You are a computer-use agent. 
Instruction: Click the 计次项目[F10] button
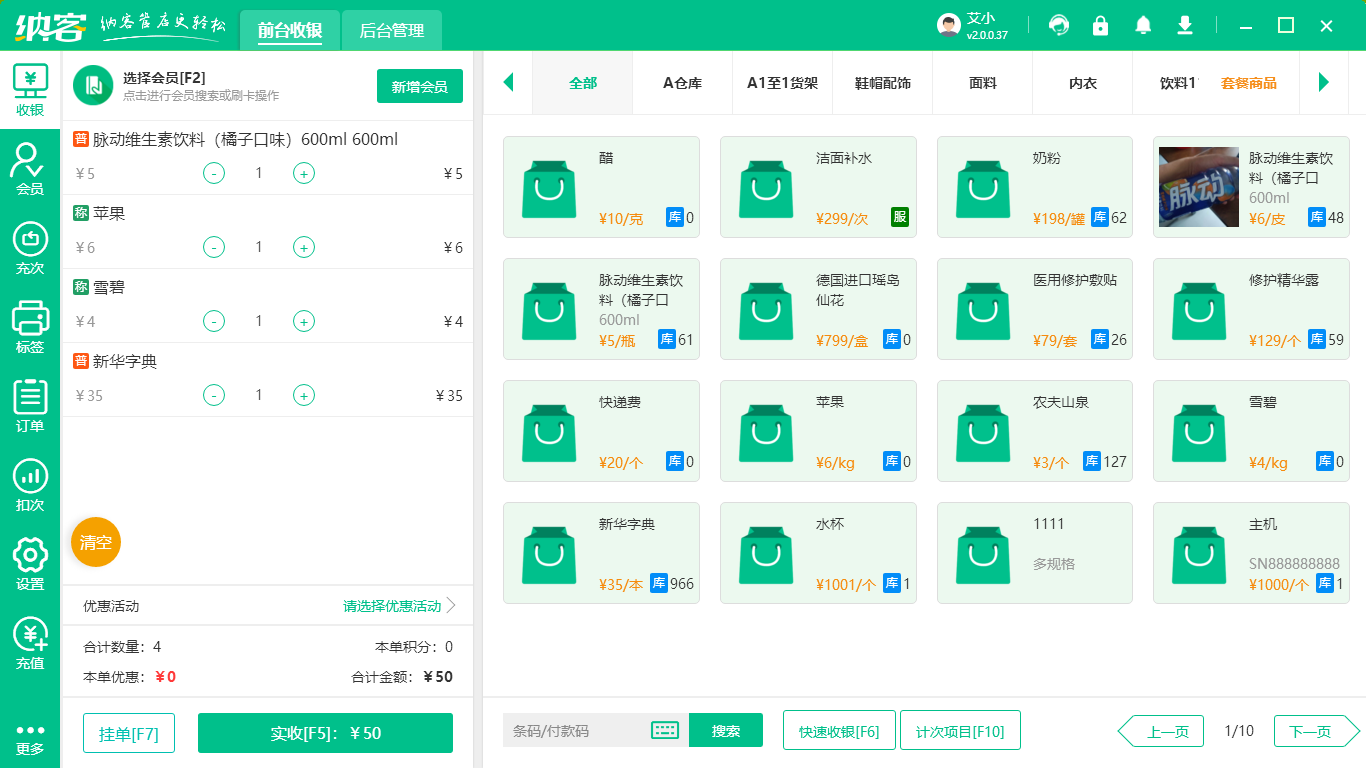tap(960, 730)
